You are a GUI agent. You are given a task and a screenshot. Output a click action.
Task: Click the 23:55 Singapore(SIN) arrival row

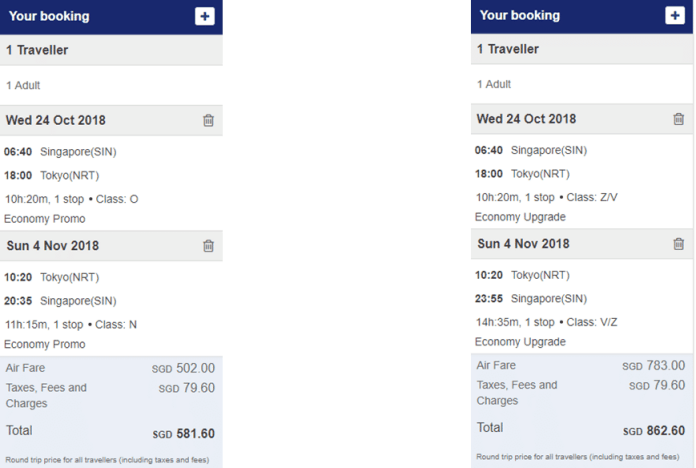coord(531,298)
